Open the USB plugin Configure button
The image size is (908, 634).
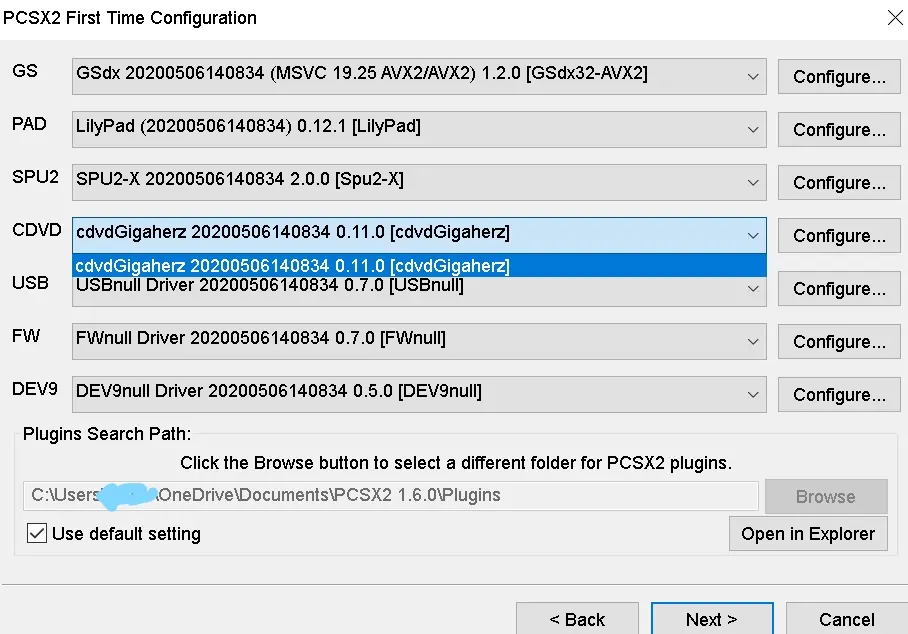839,289
